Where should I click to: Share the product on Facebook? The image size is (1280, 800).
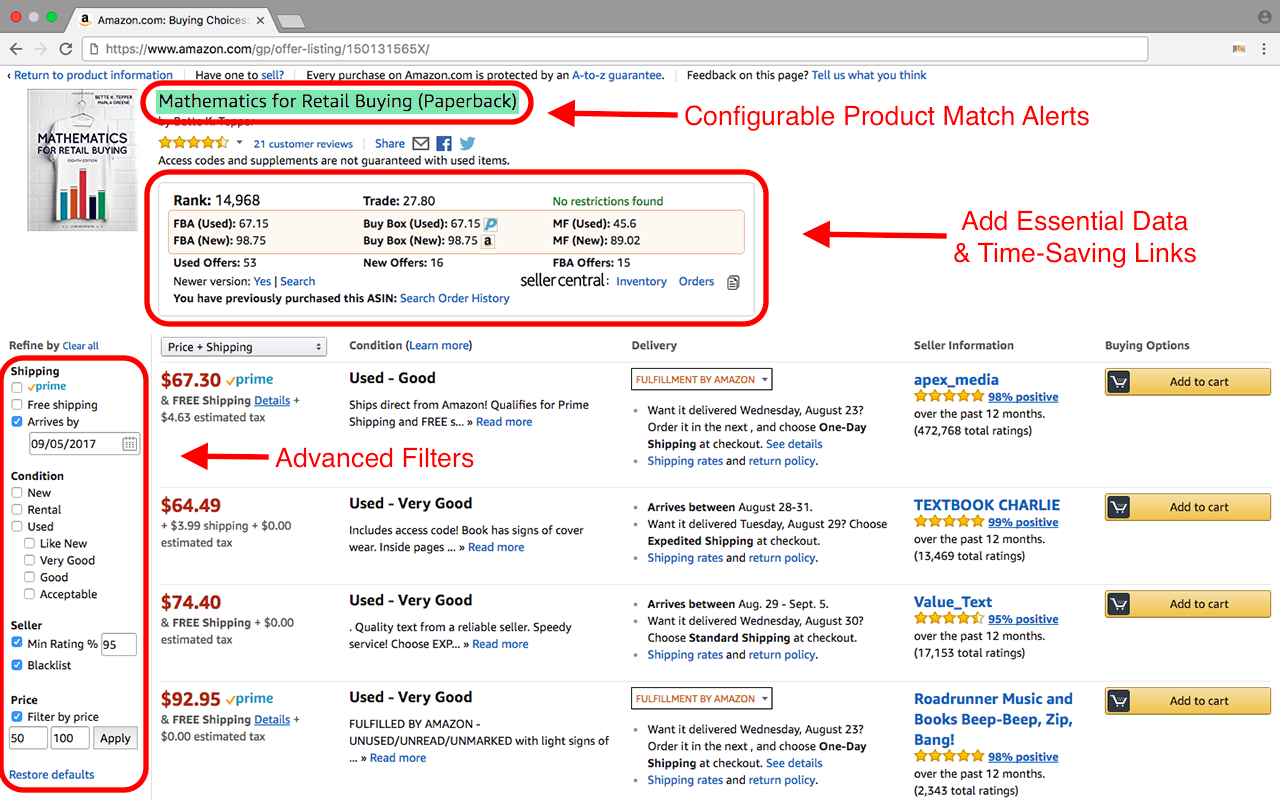[x=444, y=144]
